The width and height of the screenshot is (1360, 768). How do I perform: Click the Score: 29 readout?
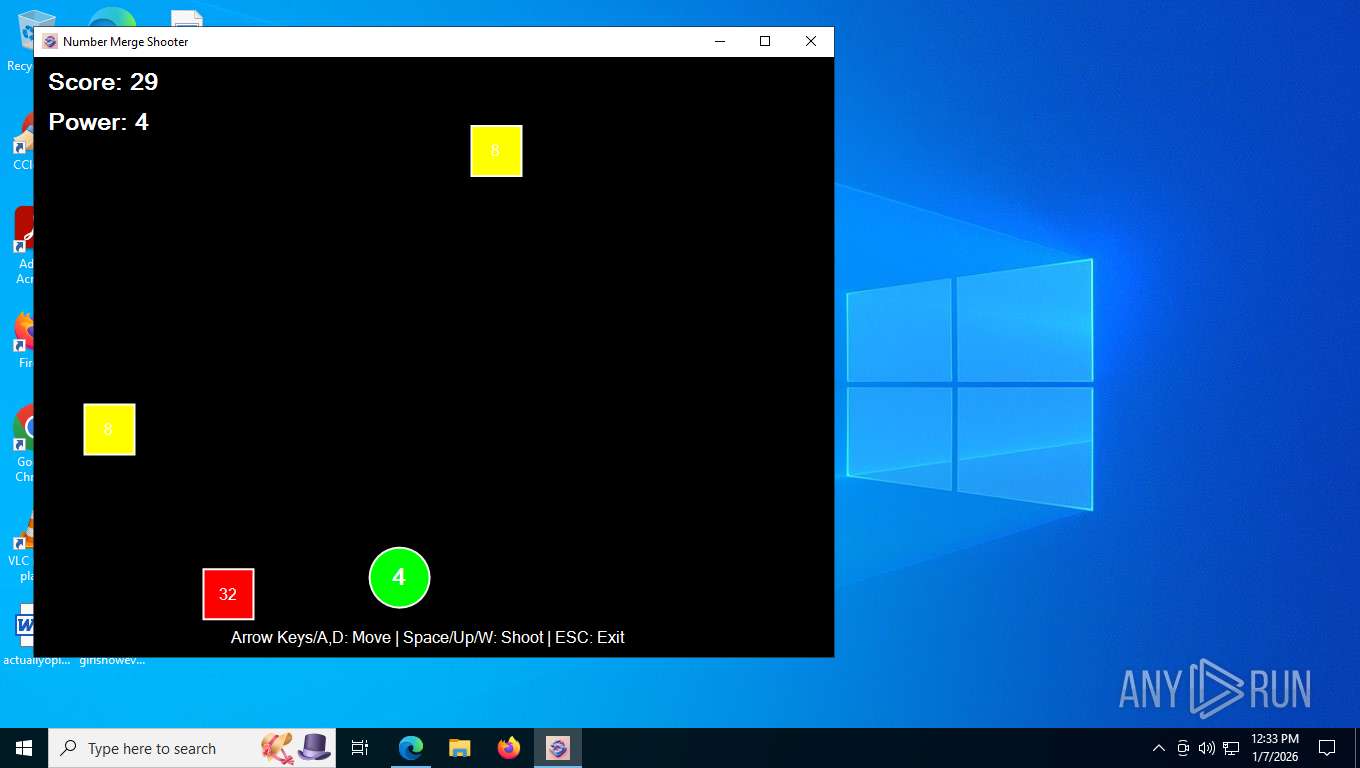click(103, 82)
